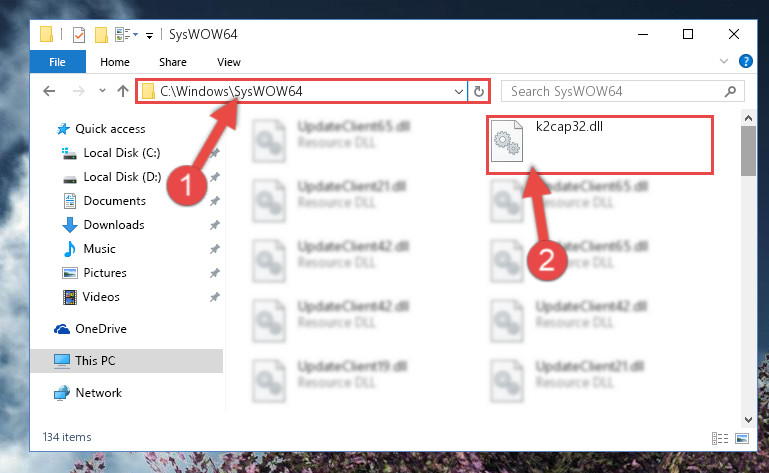This screenshot has width=769, height=473.
Task: Switch to the View ribbon tab
Action: [x=229, y=62]
